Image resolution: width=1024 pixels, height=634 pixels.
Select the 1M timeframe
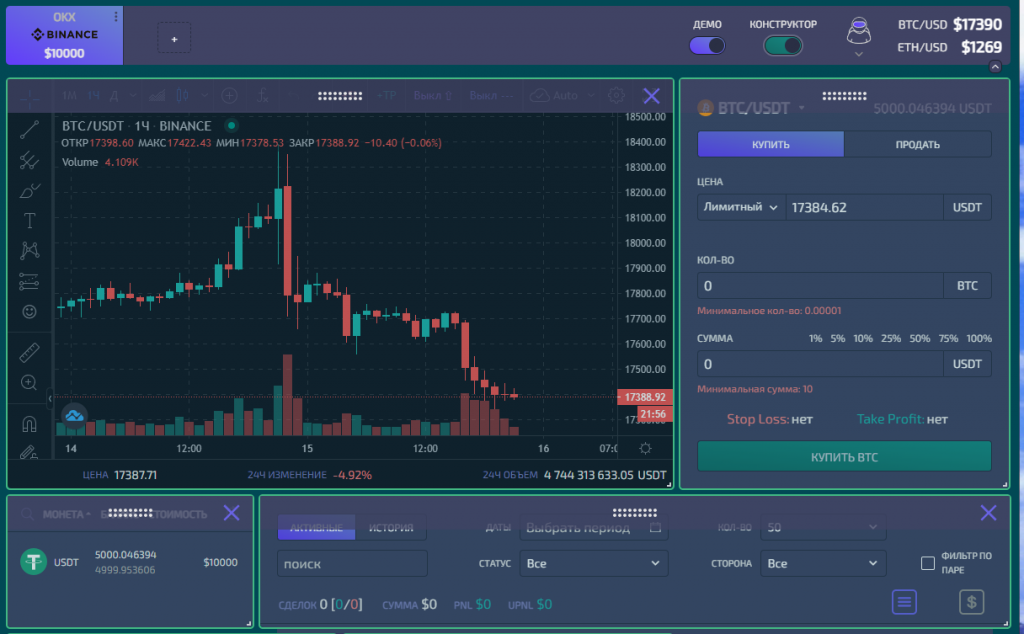point(69,96)
